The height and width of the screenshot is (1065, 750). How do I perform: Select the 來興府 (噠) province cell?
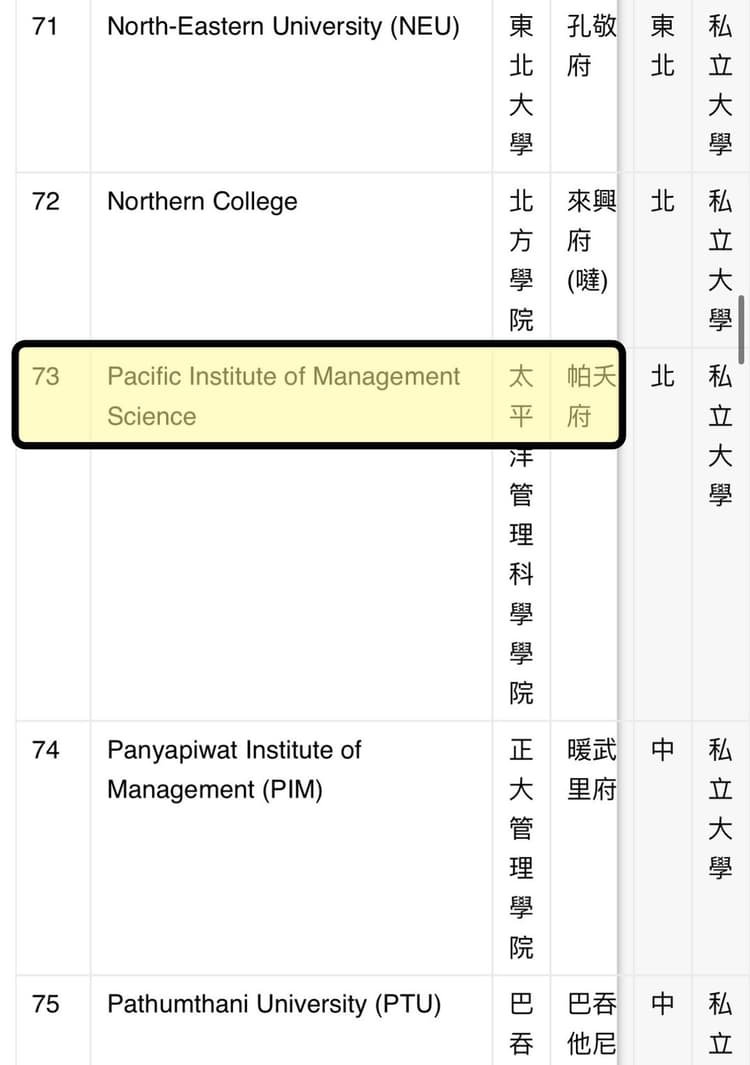(x=588, y=241)
